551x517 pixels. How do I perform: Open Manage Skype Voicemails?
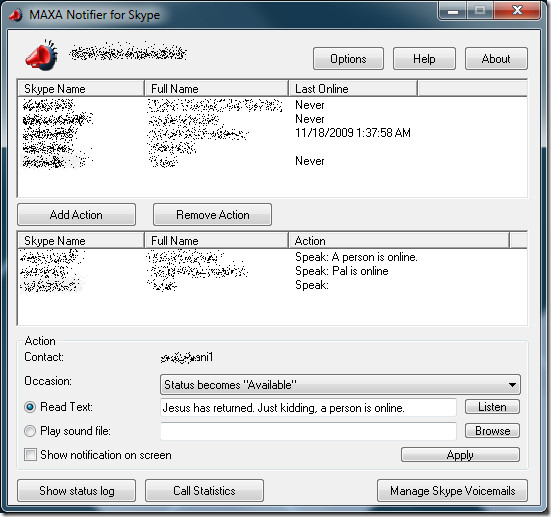[x=452, y=491]
